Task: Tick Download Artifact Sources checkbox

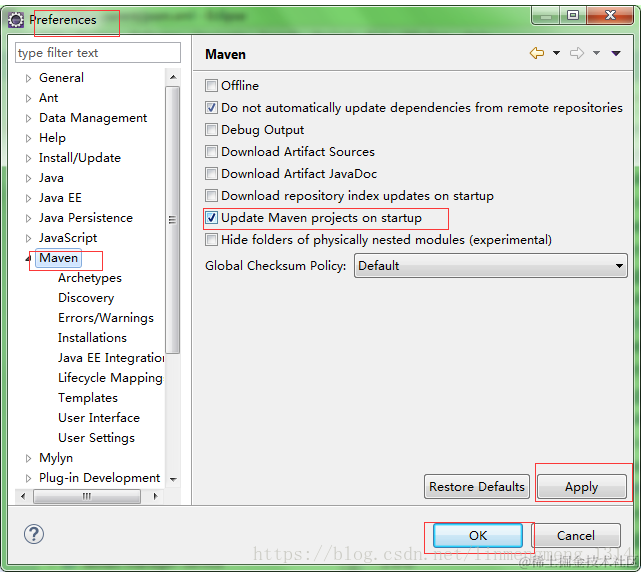Action: coord(212,152)
